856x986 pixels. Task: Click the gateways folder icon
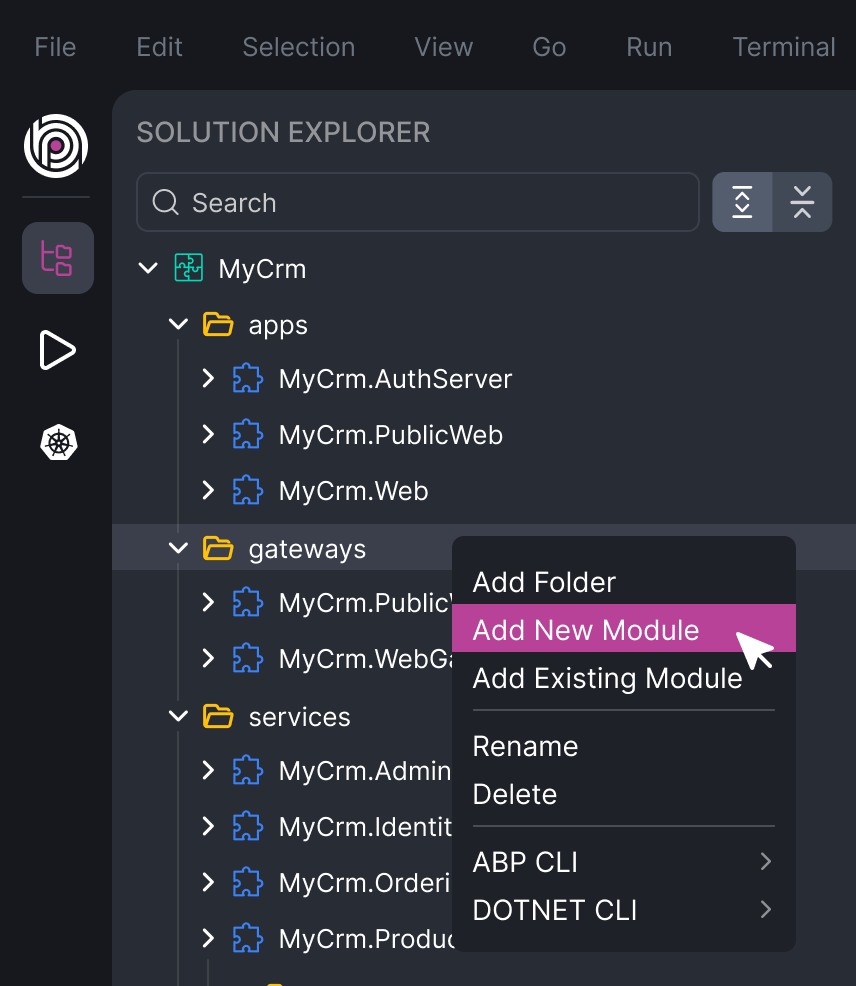218,548
